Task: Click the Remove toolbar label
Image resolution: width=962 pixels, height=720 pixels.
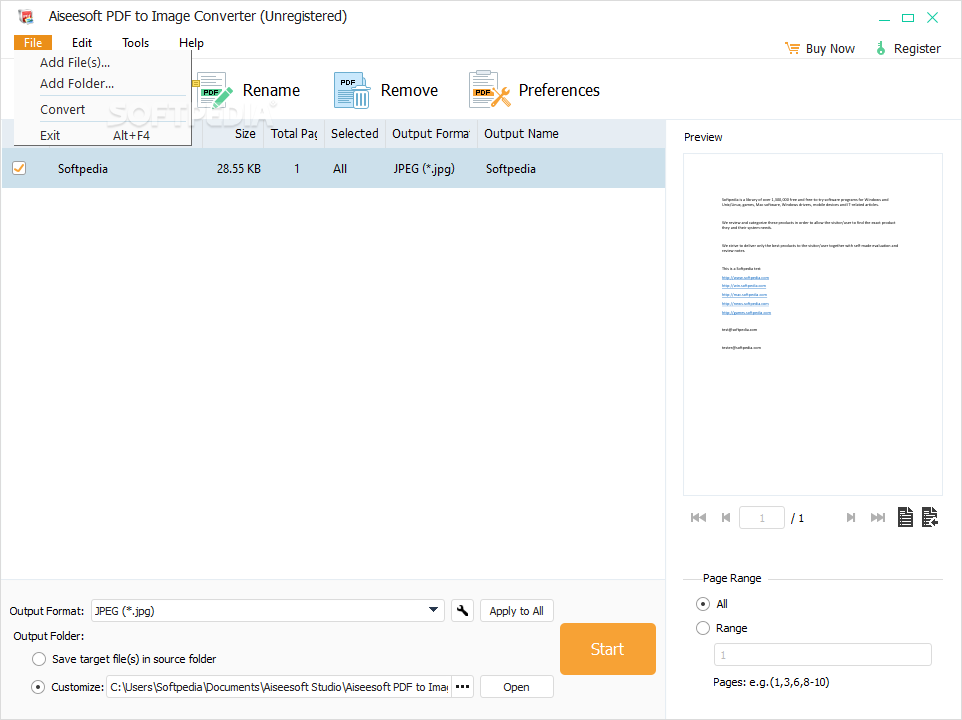Action: (x=409, y=90)
